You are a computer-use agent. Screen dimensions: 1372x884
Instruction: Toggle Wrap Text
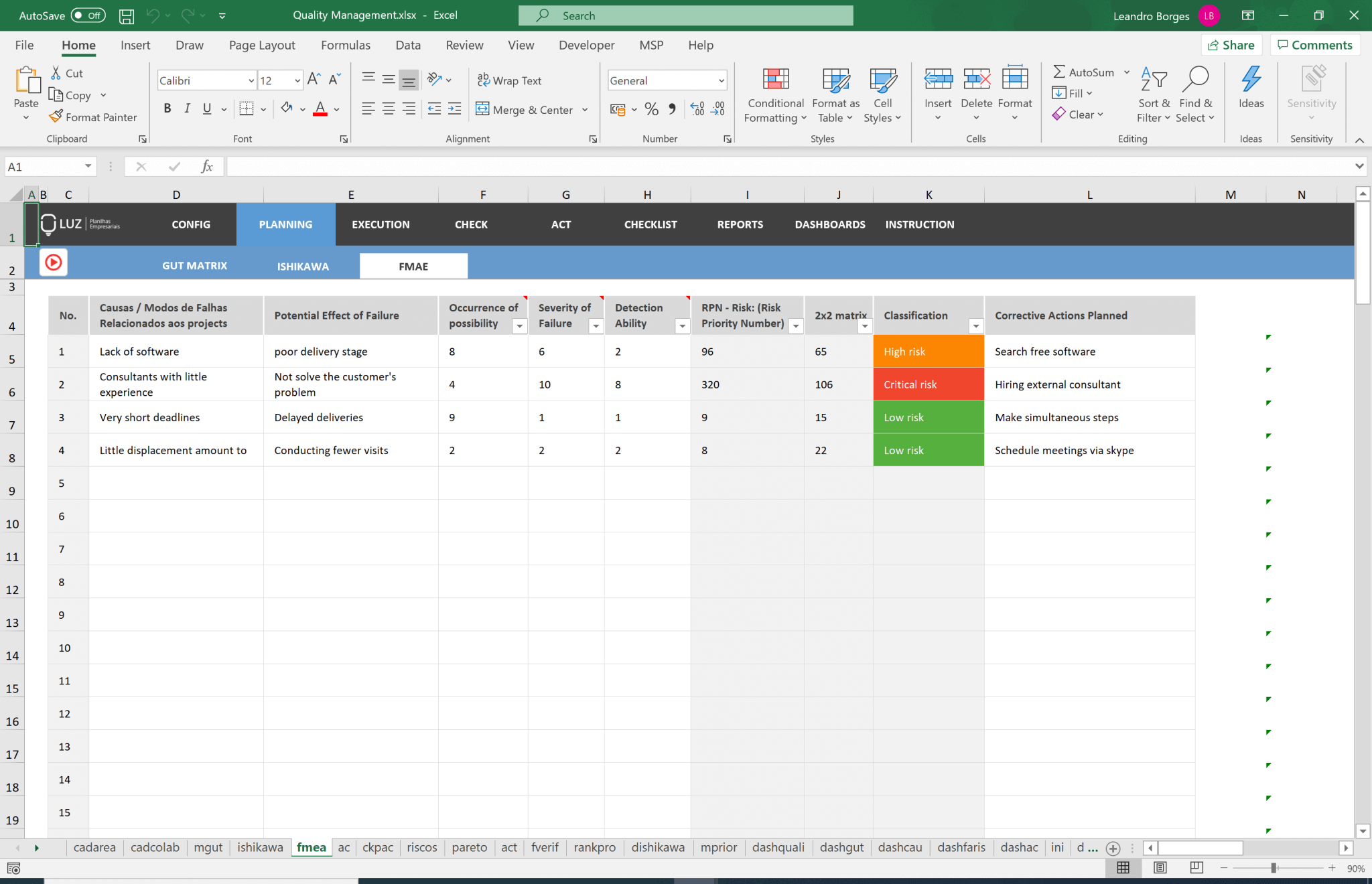pos(509,80)
